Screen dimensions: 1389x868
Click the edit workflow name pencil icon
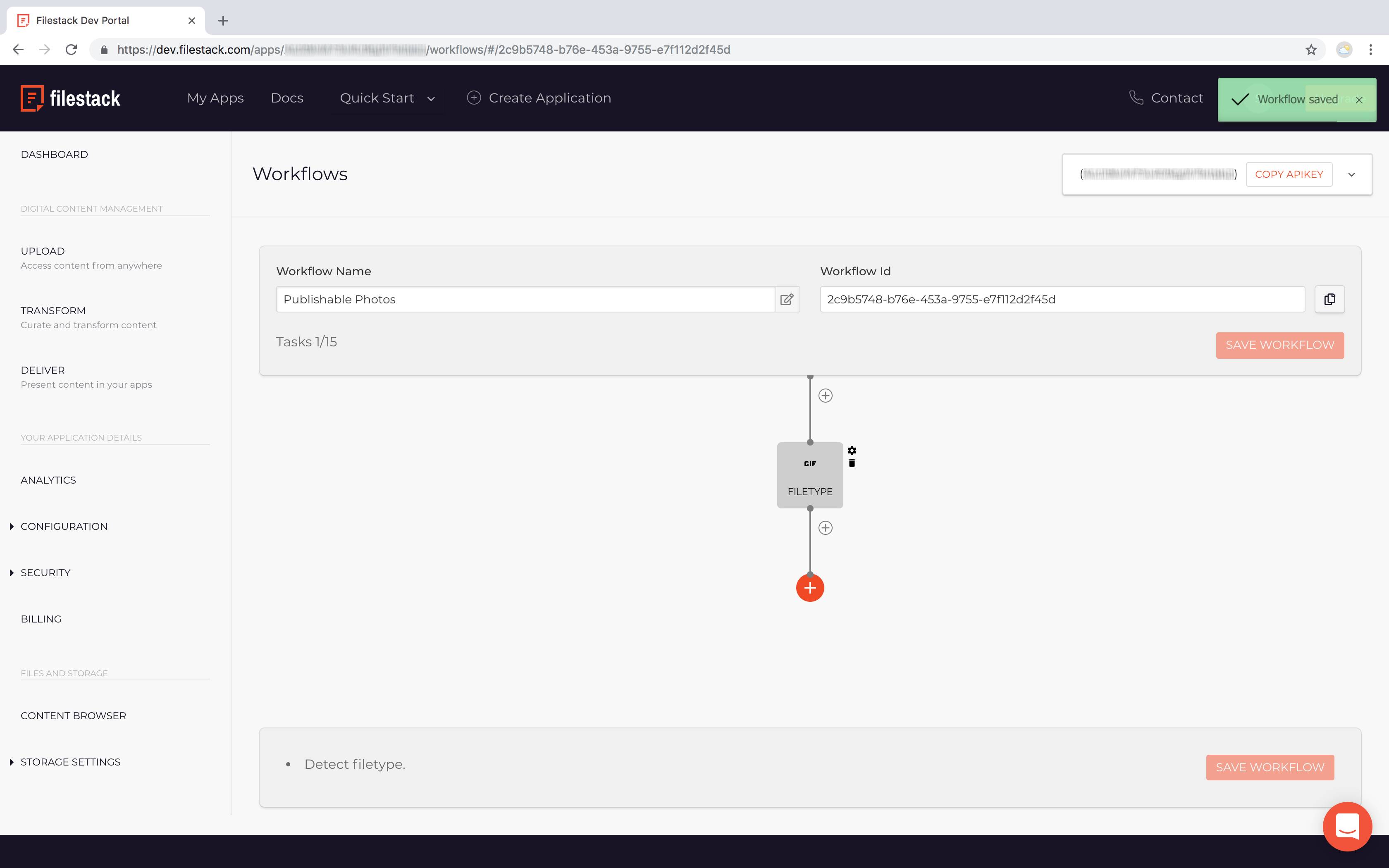click(x=787, y=299)
